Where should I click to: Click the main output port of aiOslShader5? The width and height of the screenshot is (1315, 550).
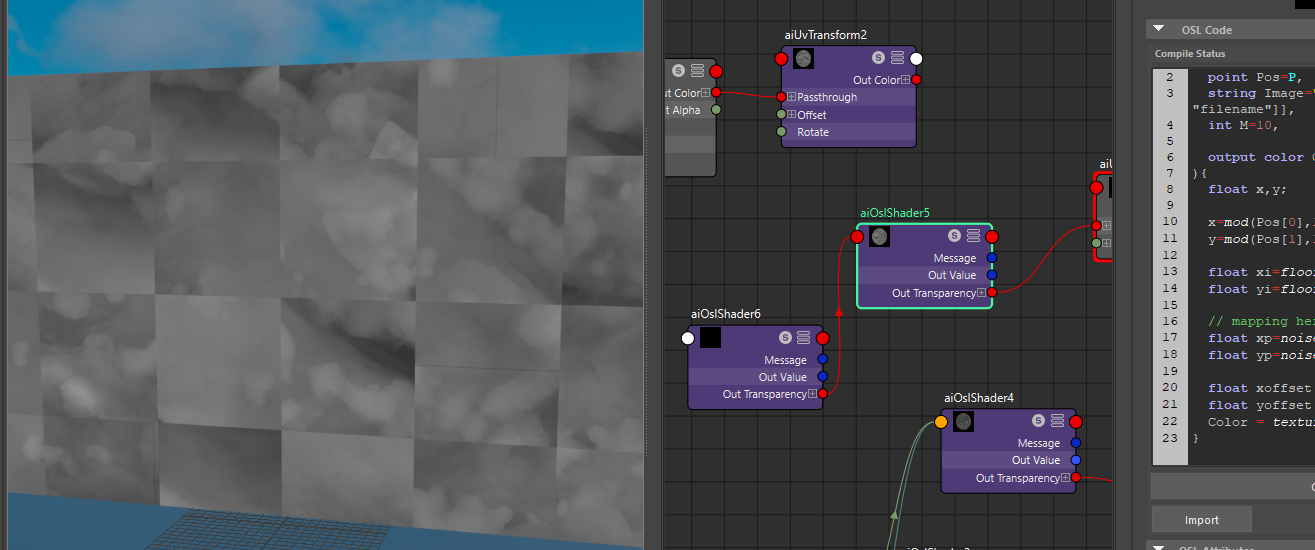pyautogui.click(x=992, y=237)
